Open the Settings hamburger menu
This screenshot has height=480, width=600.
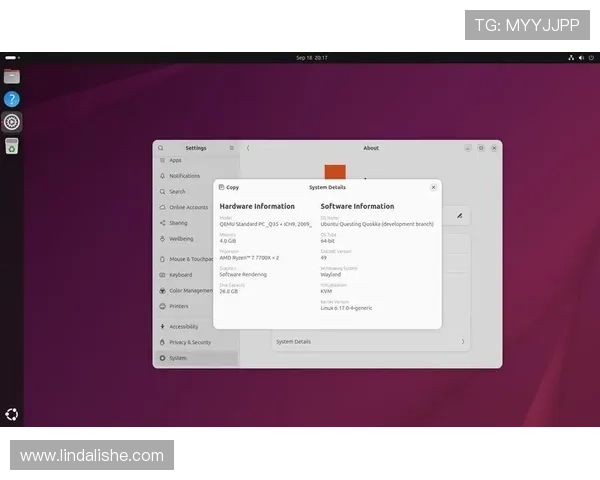(x=232, y=148)
